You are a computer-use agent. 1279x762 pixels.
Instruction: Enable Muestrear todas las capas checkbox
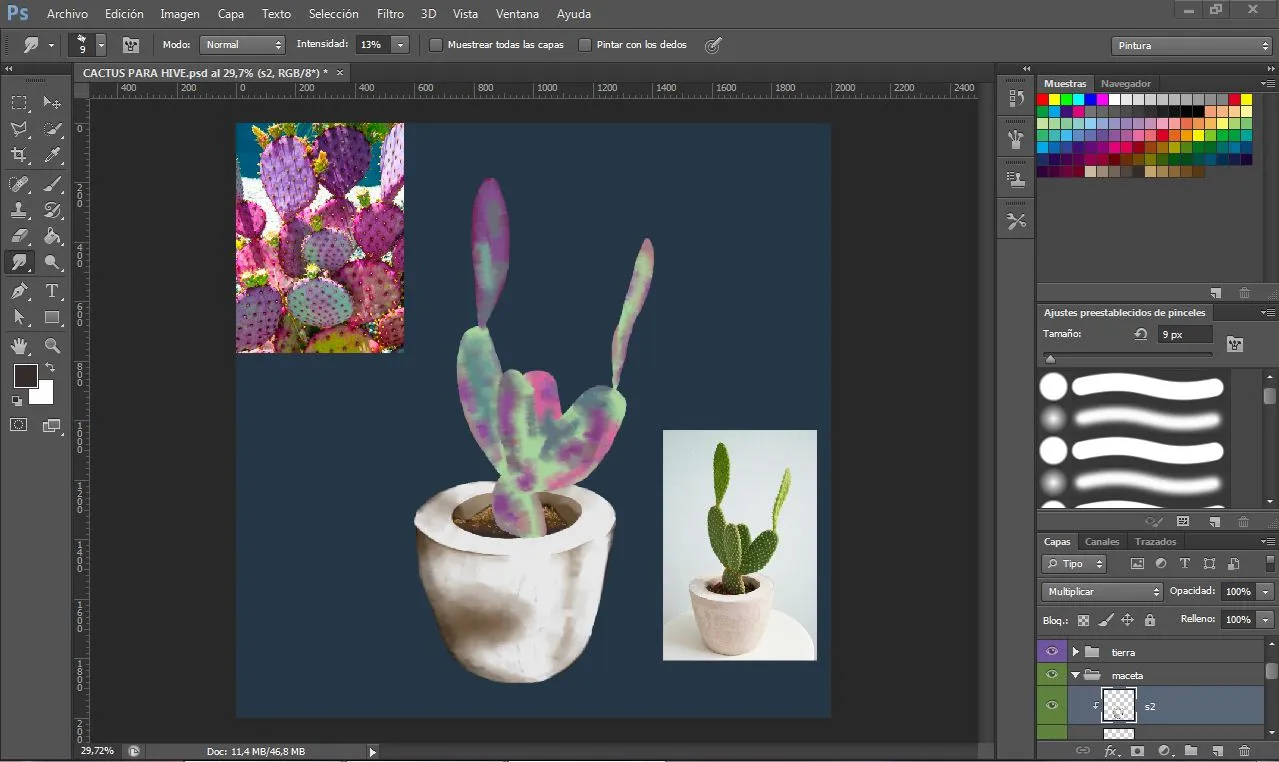click(436, 45)
